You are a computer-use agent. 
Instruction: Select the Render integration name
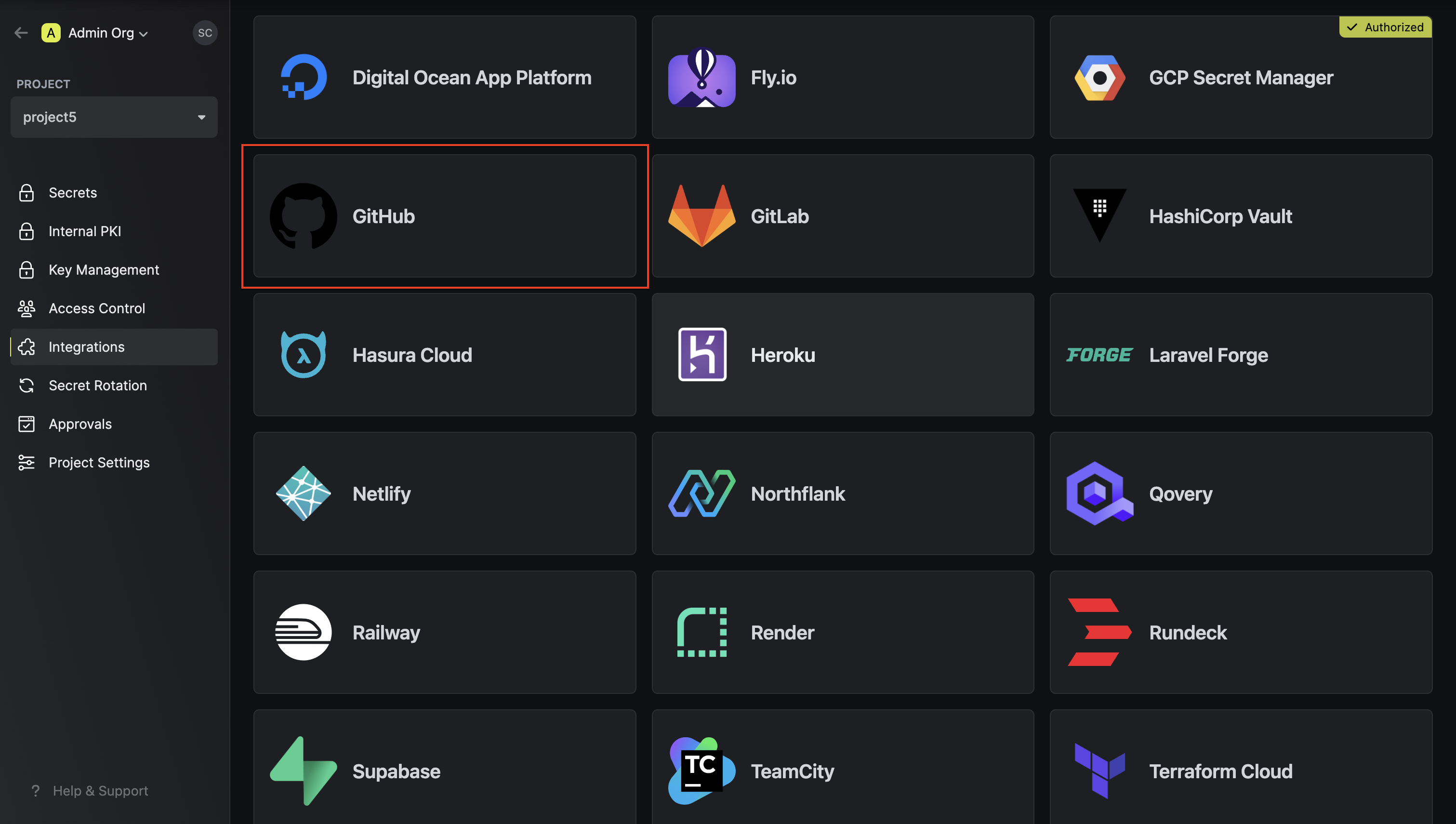pyautogui.click(x=782, y=632)
